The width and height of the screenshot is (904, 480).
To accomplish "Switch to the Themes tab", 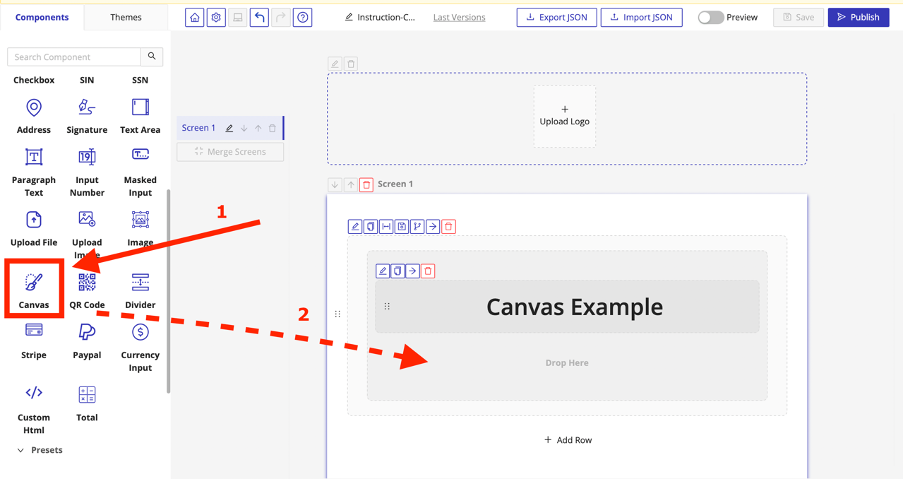I will coord(126,17).
